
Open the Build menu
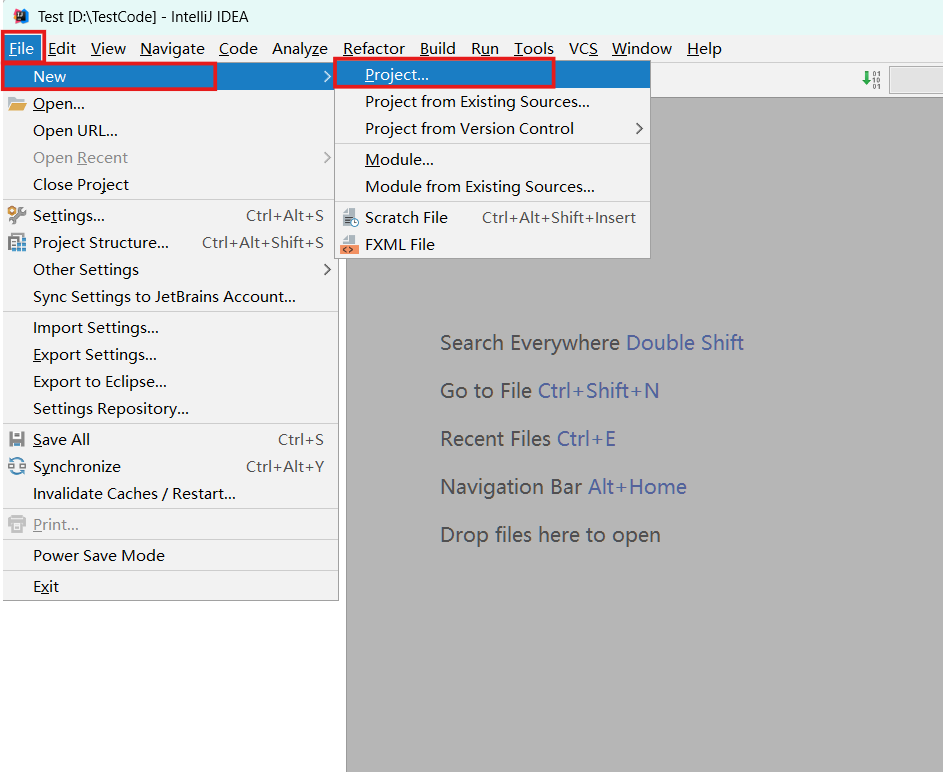[438, 48]
